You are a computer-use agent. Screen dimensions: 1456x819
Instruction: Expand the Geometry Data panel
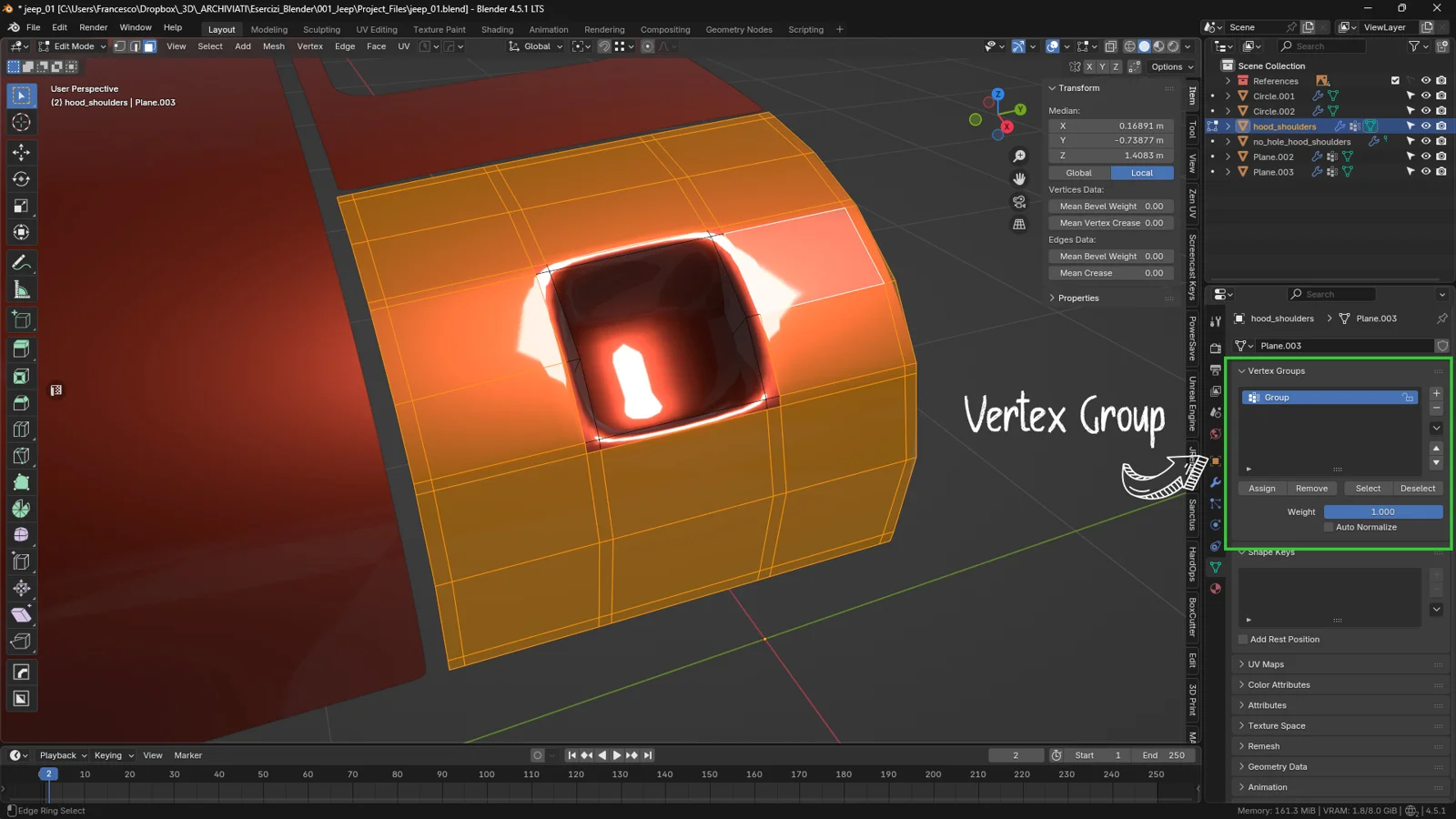coord(1277,767)
